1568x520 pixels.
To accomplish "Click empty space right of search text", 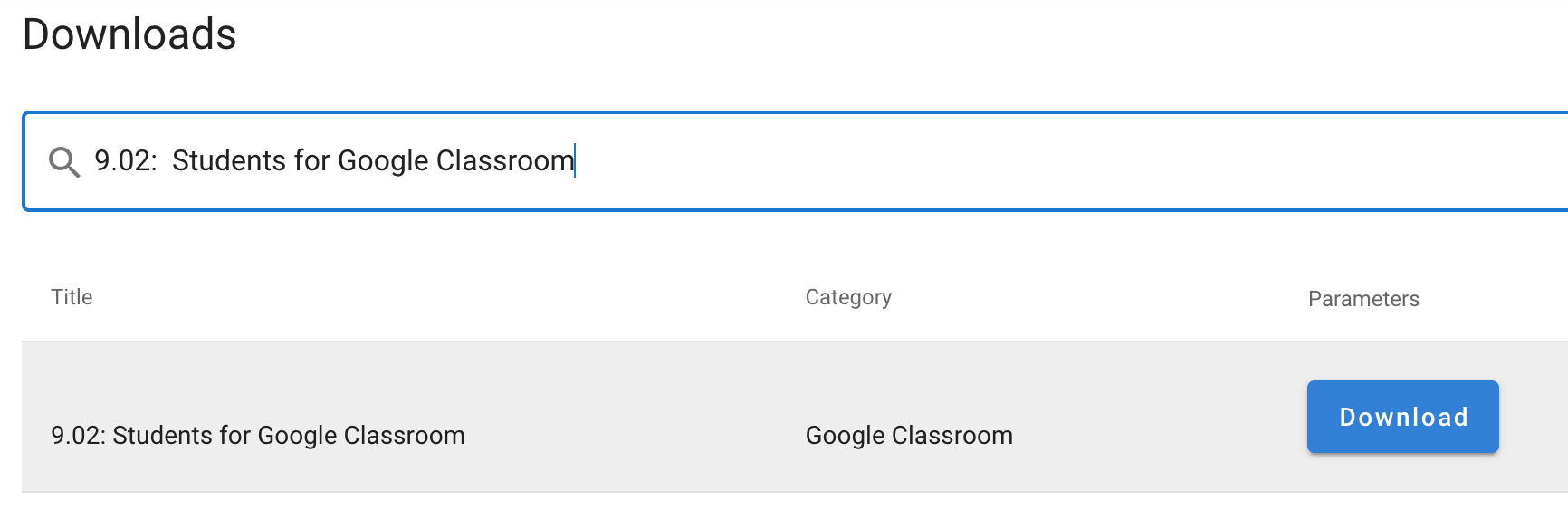I will click(x=1068, y=161).
